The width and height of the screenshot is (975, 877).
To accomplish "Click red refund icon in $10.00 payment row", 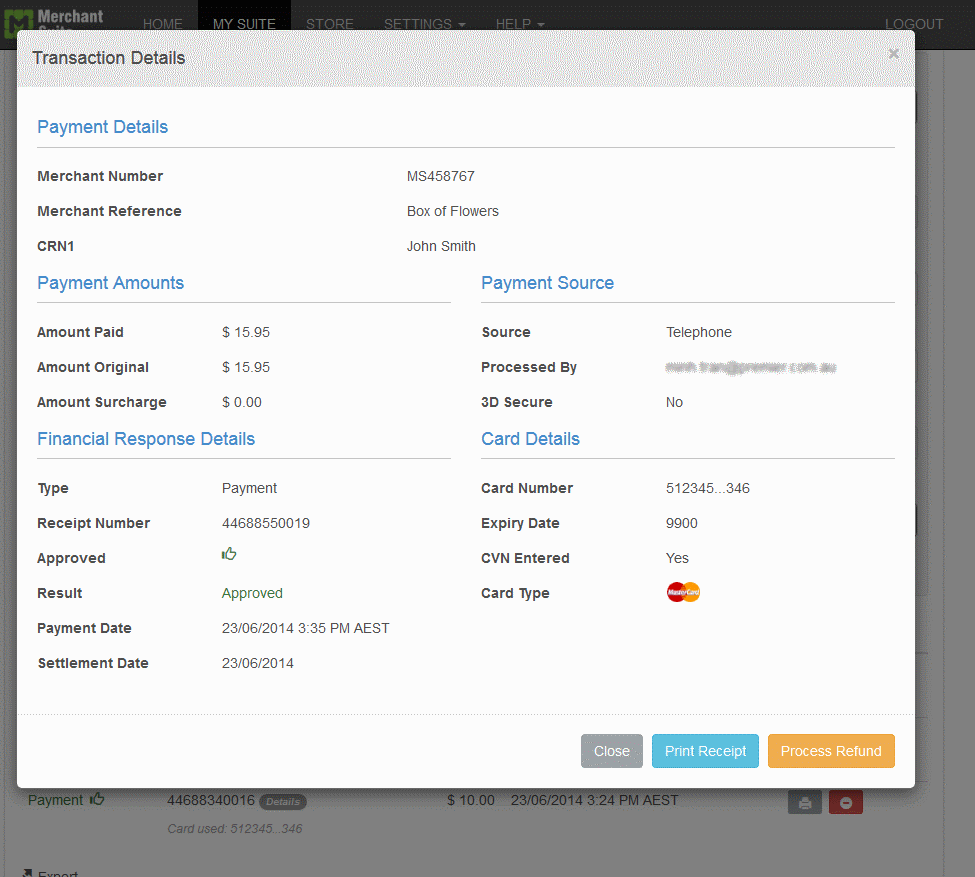I will pyautogui.click(x=846, y=802).
